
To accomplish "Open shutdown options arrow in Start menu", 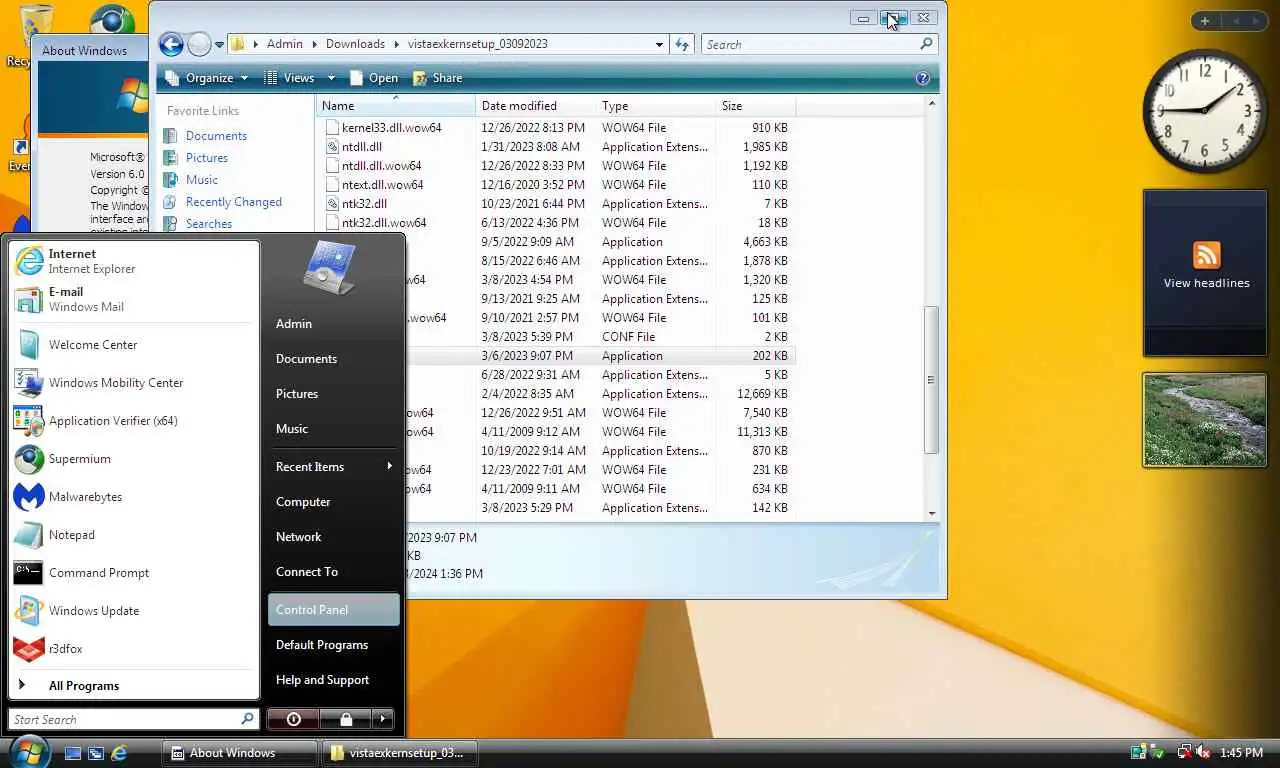I will (383, 719).
